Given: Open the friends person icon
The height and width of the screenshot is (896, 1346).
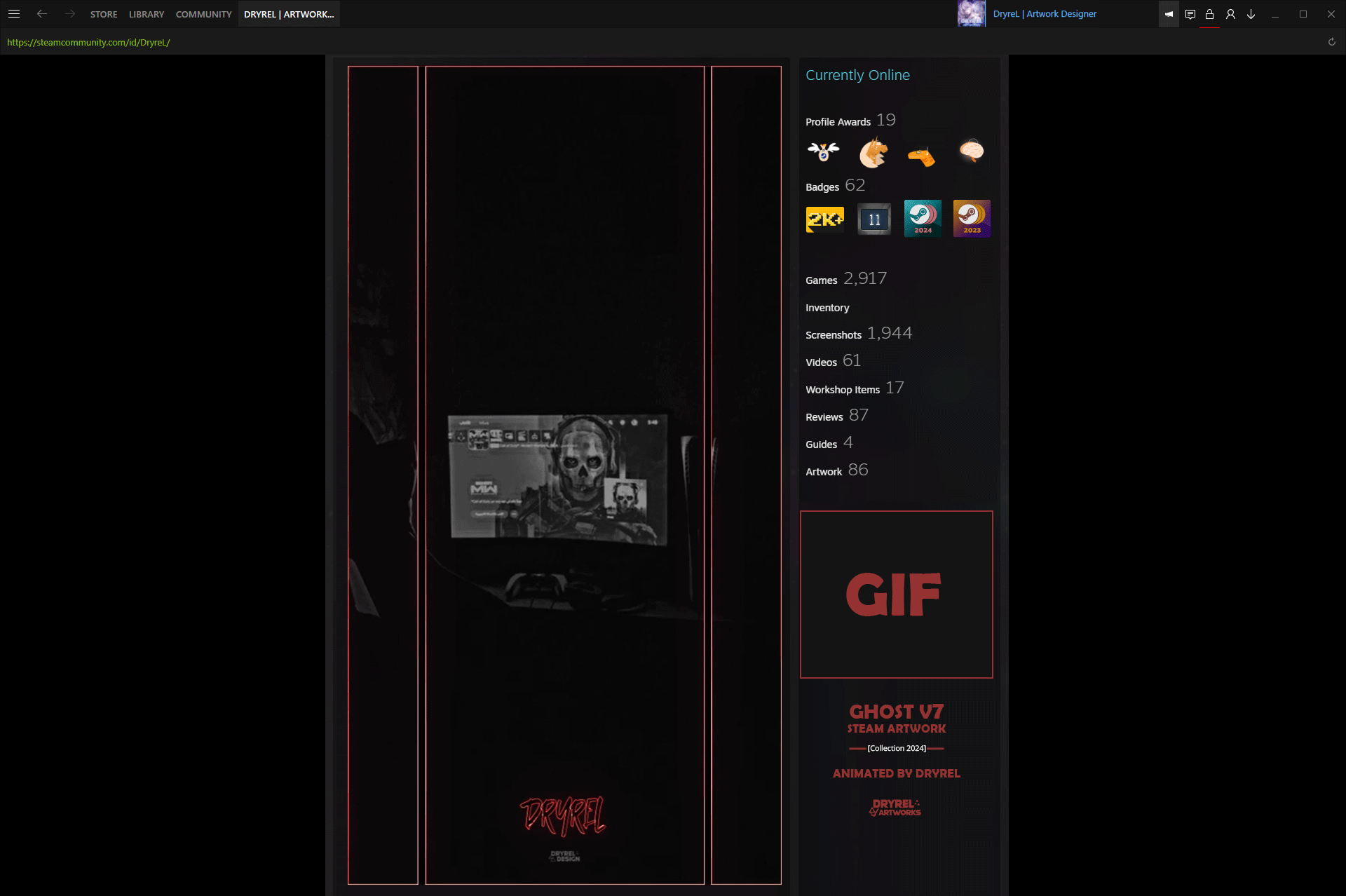Looking at the screenshot, I should click(x=1230, y=14).
